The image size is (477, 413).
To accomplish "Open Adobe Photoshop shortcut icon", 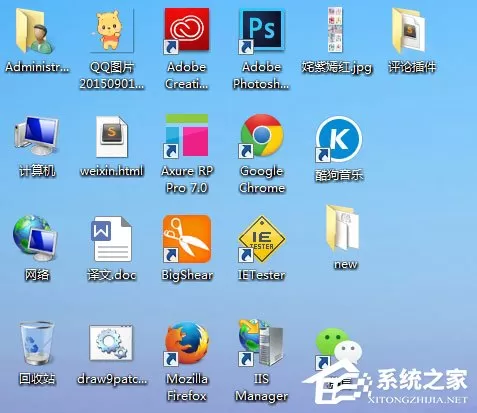I will click(x=261, y=31).
